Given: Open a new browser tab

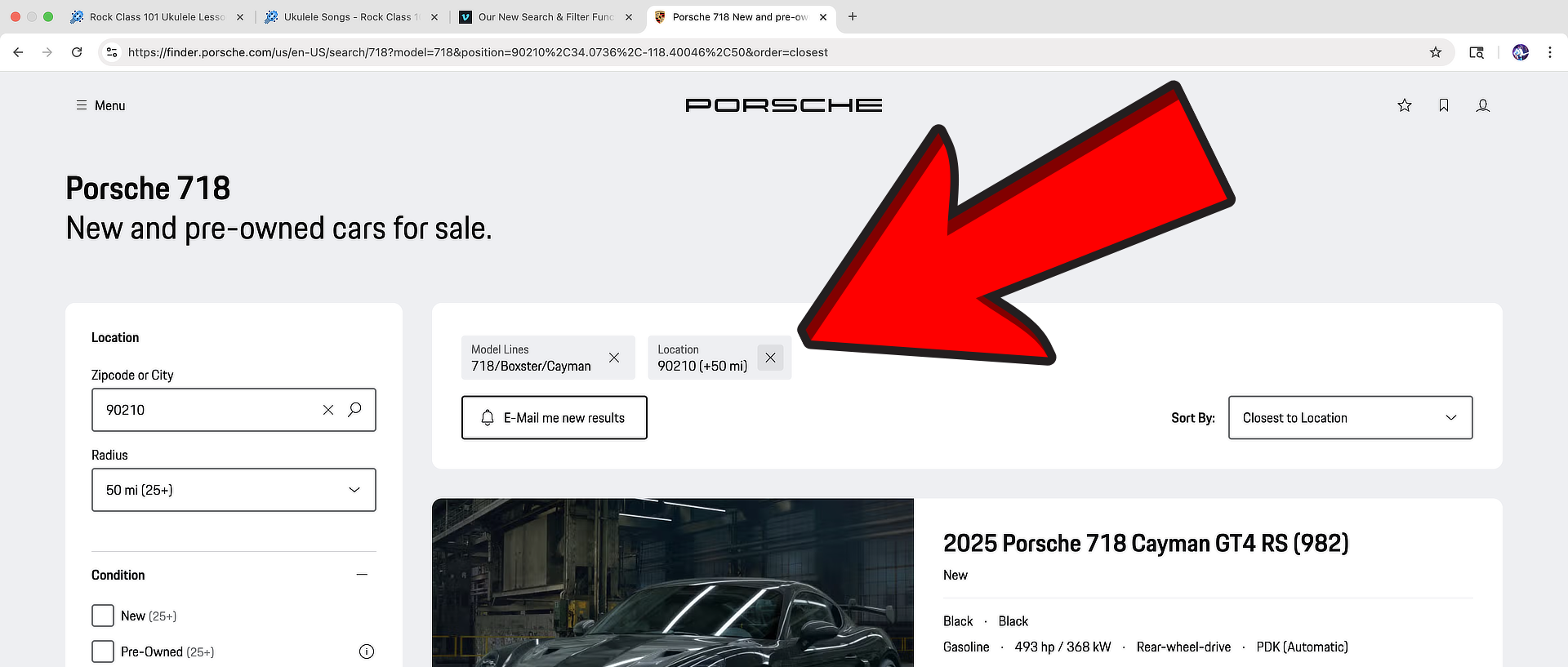Looking at the screenshot, I should 853,16.
